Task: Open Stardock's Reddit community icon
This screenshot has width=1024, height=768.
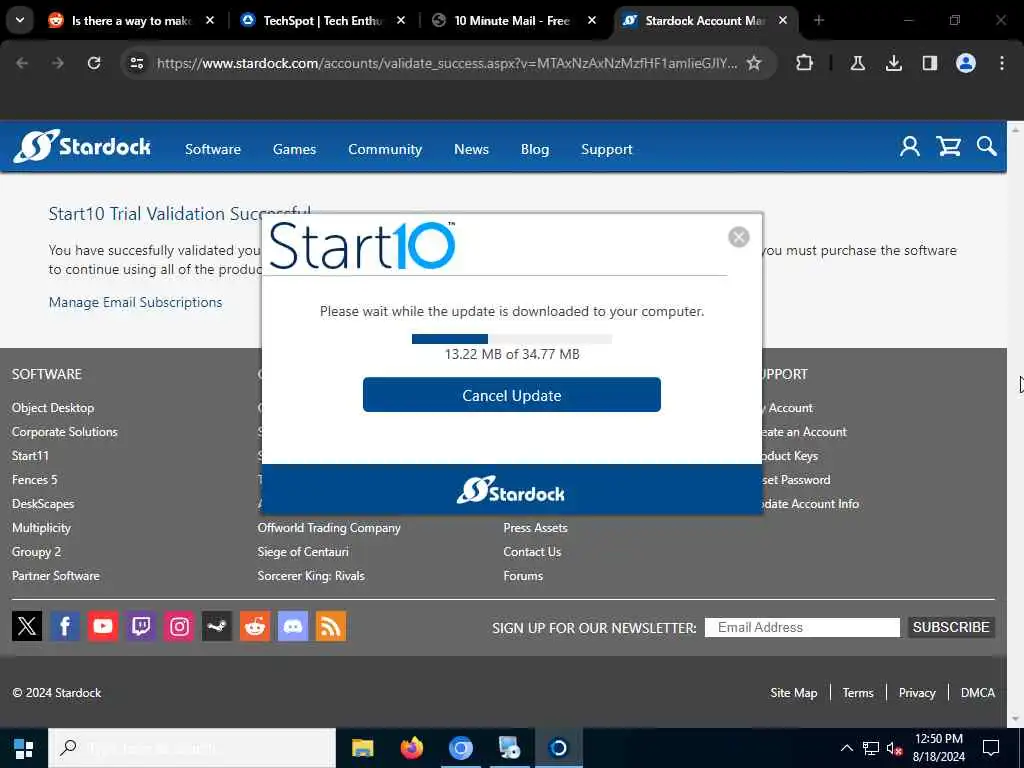Action: click(x=255, y=626)
